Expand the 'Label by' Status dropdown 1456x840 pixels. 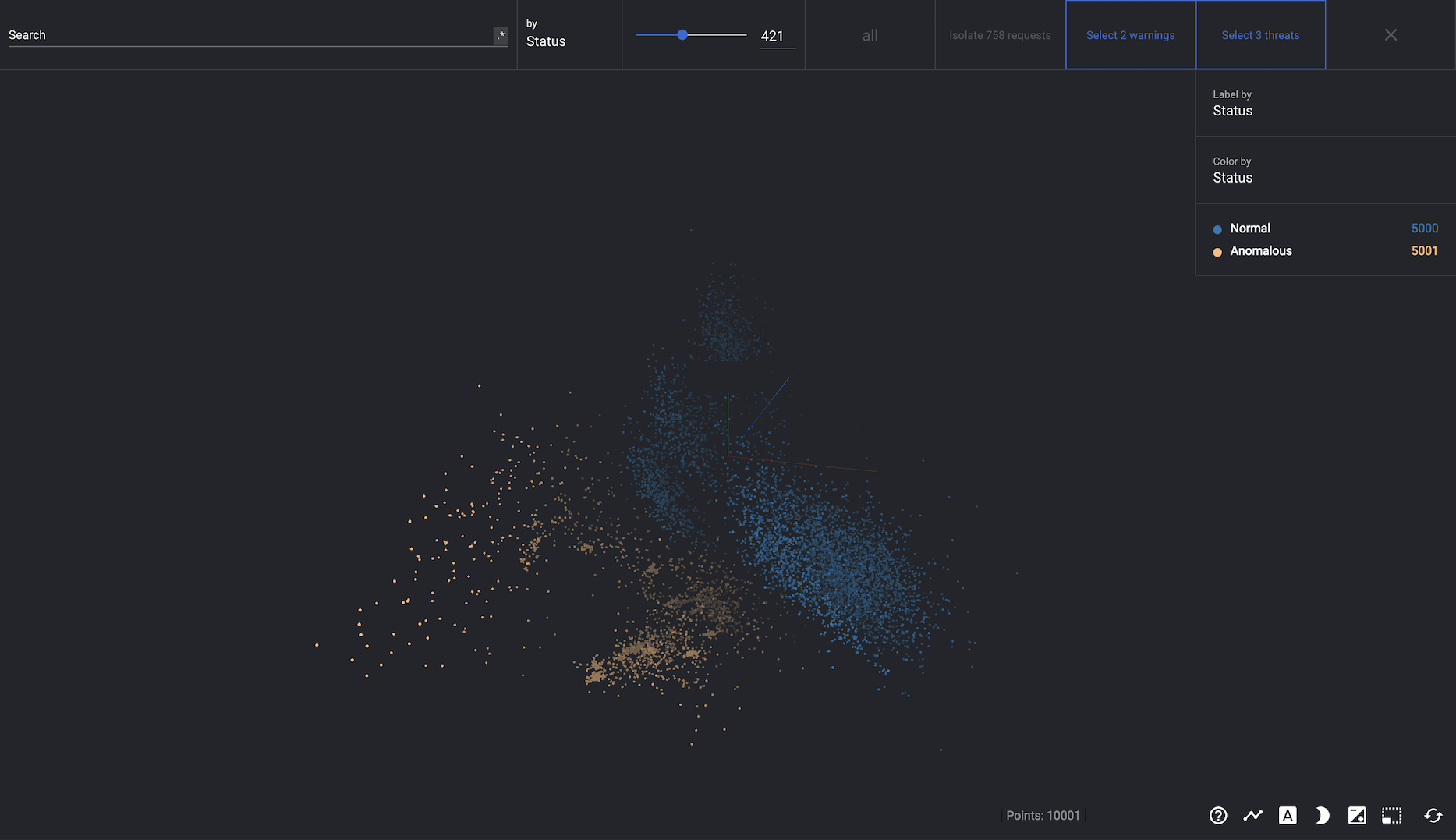coord(1325,104)
